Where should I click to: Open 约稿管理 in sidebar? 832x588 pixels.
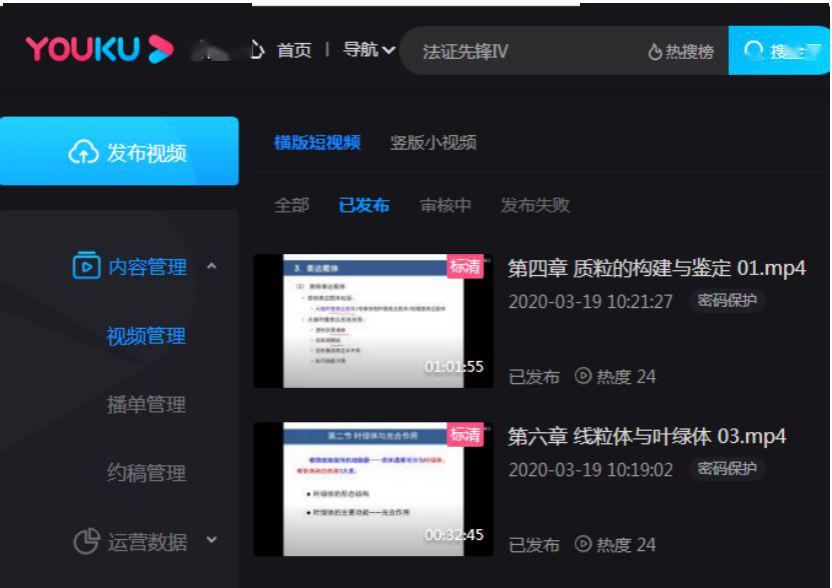tap(146, 473)
